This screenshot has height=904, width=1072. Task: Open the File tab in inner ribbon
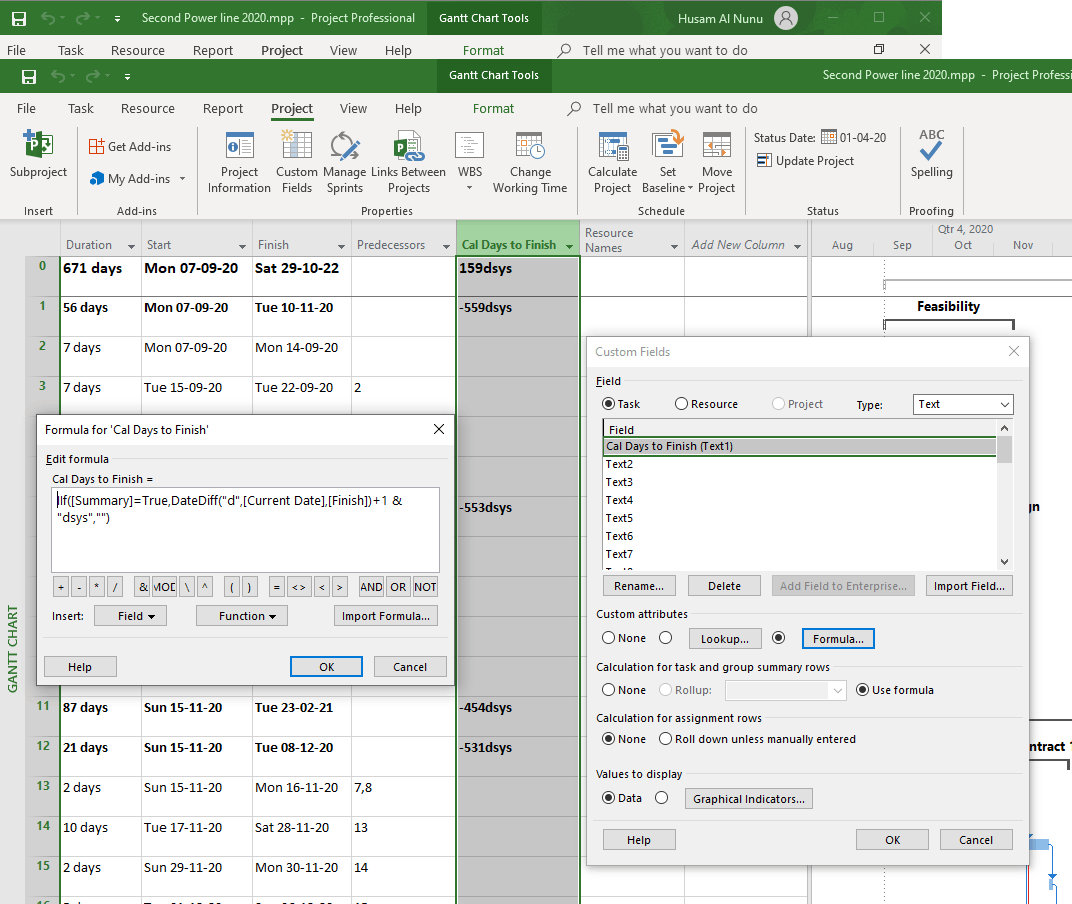26,108
